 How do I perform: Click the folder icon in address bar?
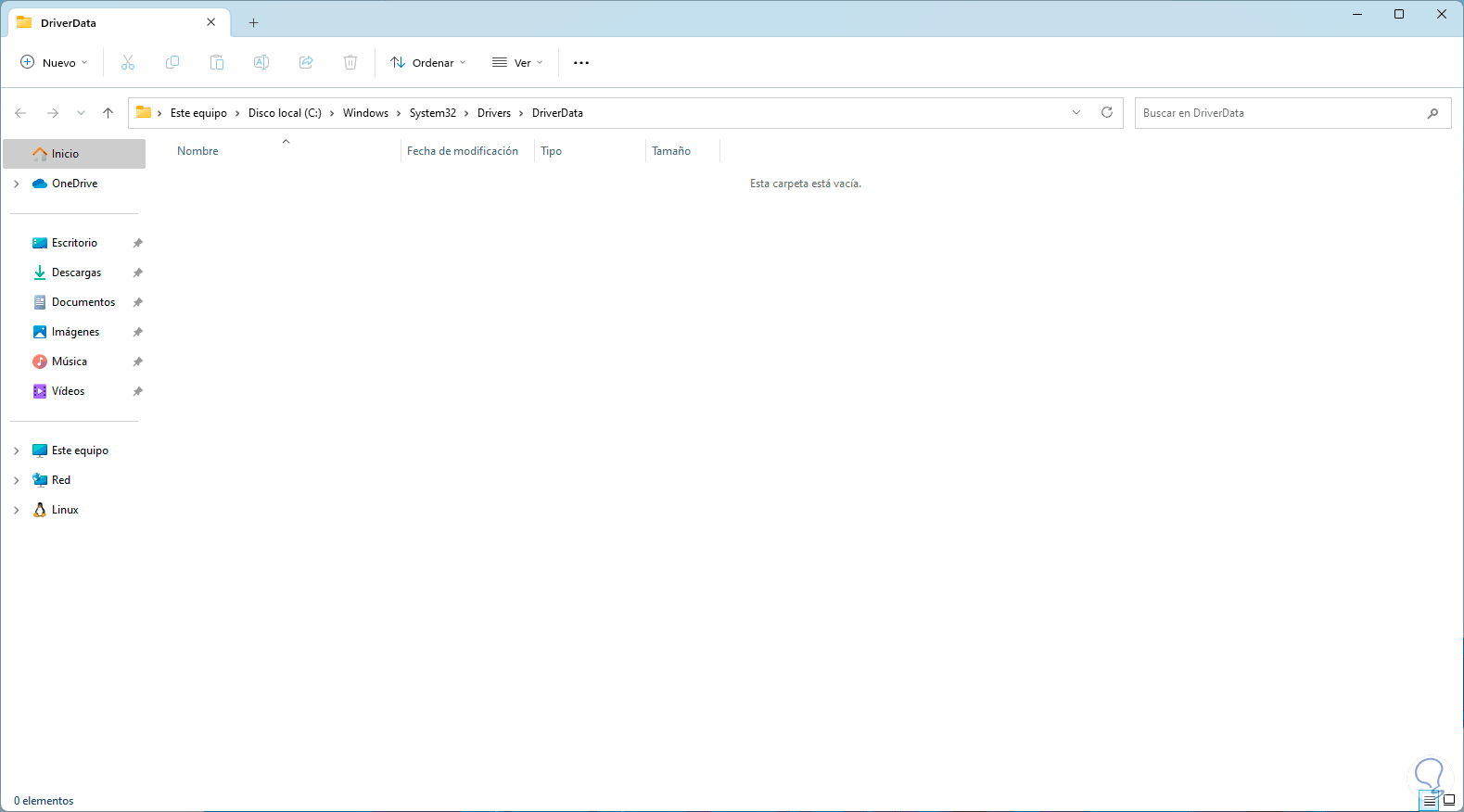click(x=144, y=112)
